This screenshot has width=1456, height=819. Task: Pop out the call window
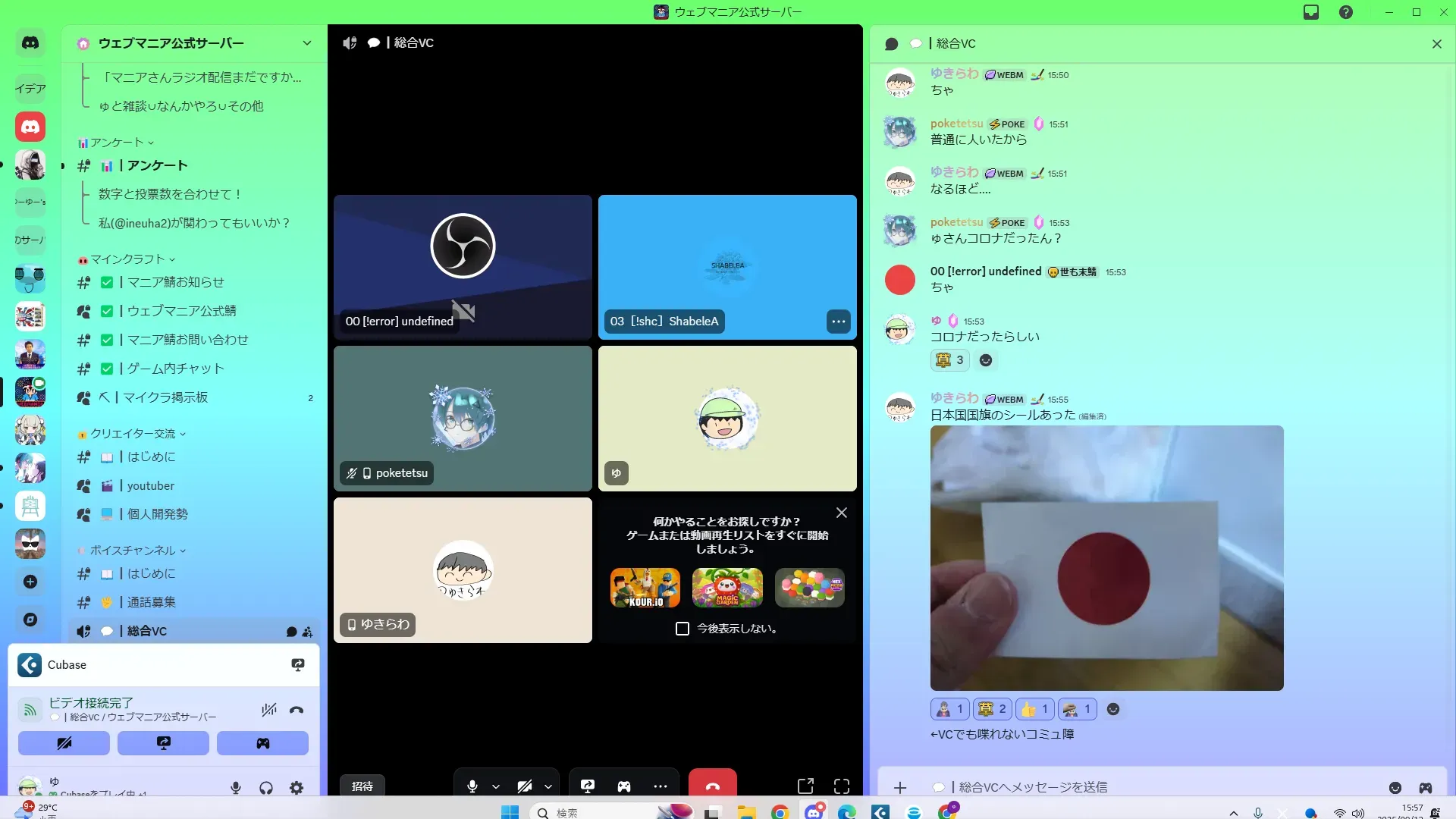805,786
